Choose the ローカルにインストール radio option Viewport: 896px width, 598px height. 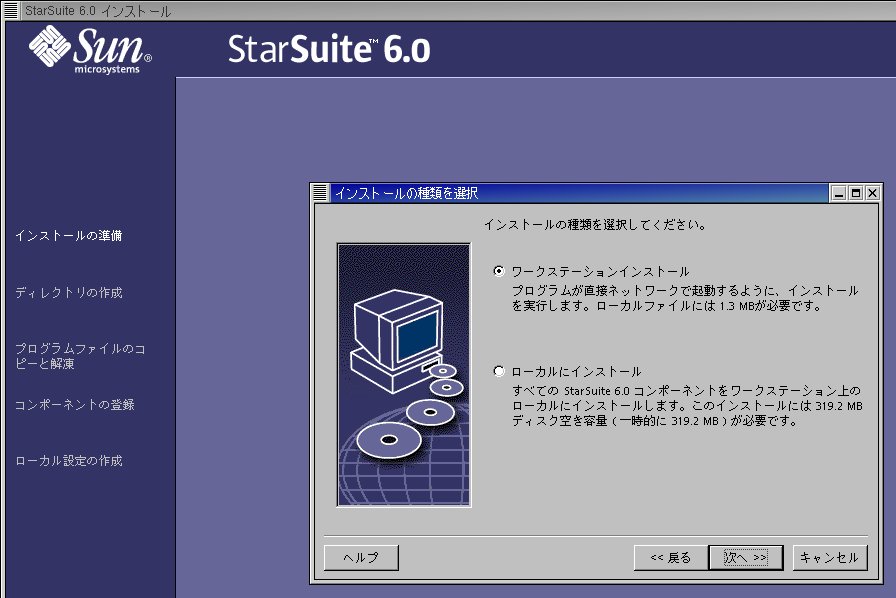point(499,372)
